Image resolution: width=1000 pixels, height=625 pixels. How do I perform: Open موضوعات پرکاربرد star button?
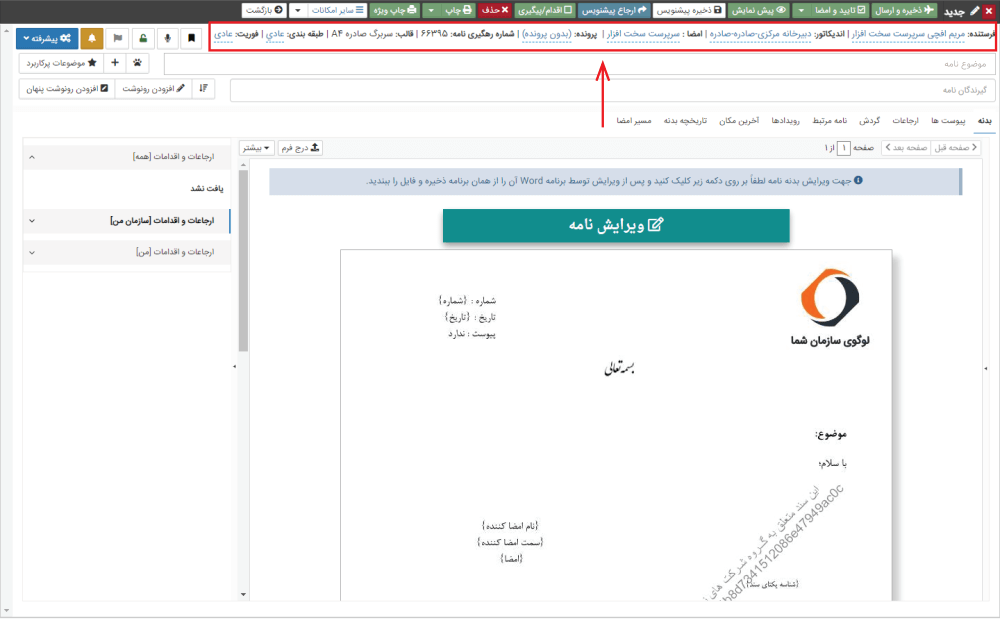tap(61, 62)
